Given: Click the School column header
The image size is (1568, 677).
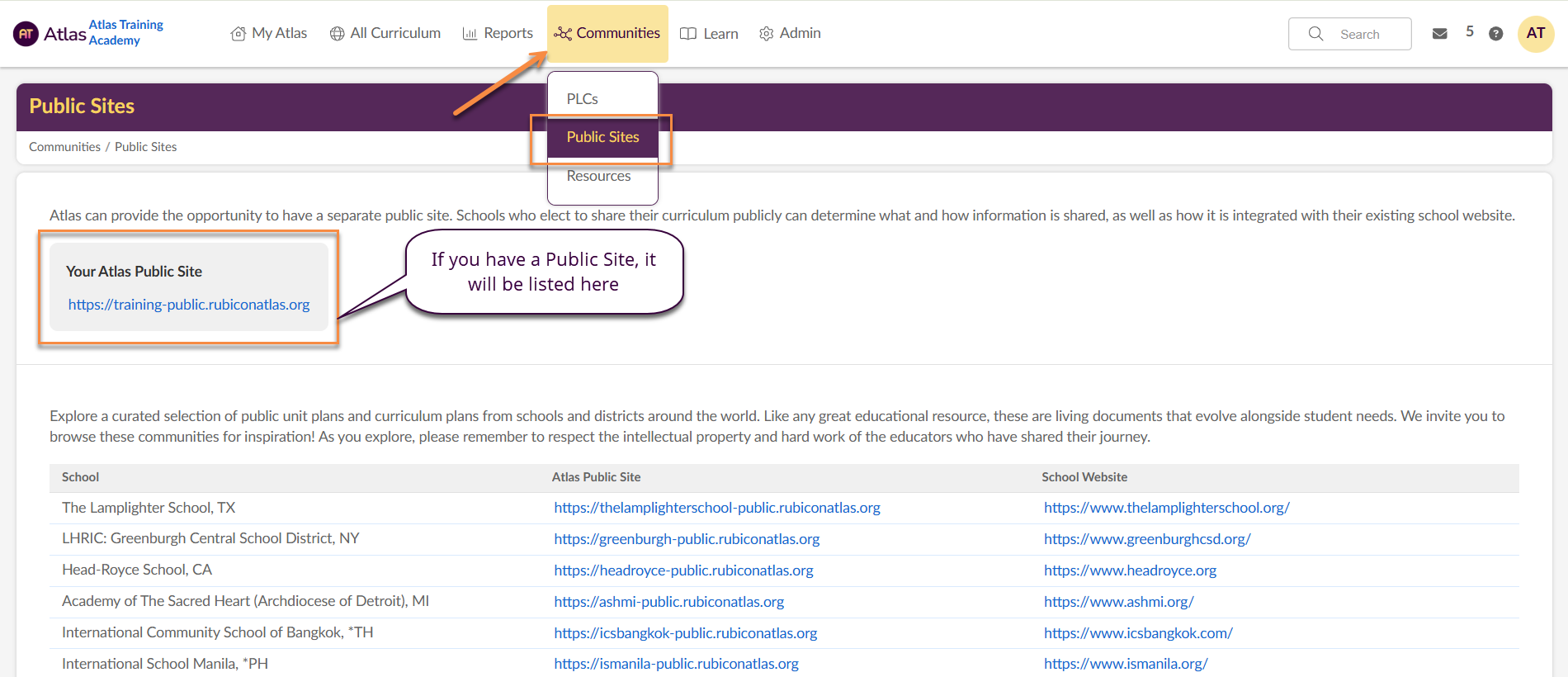Looking at the screenshot, I should (x=80, y=477).
